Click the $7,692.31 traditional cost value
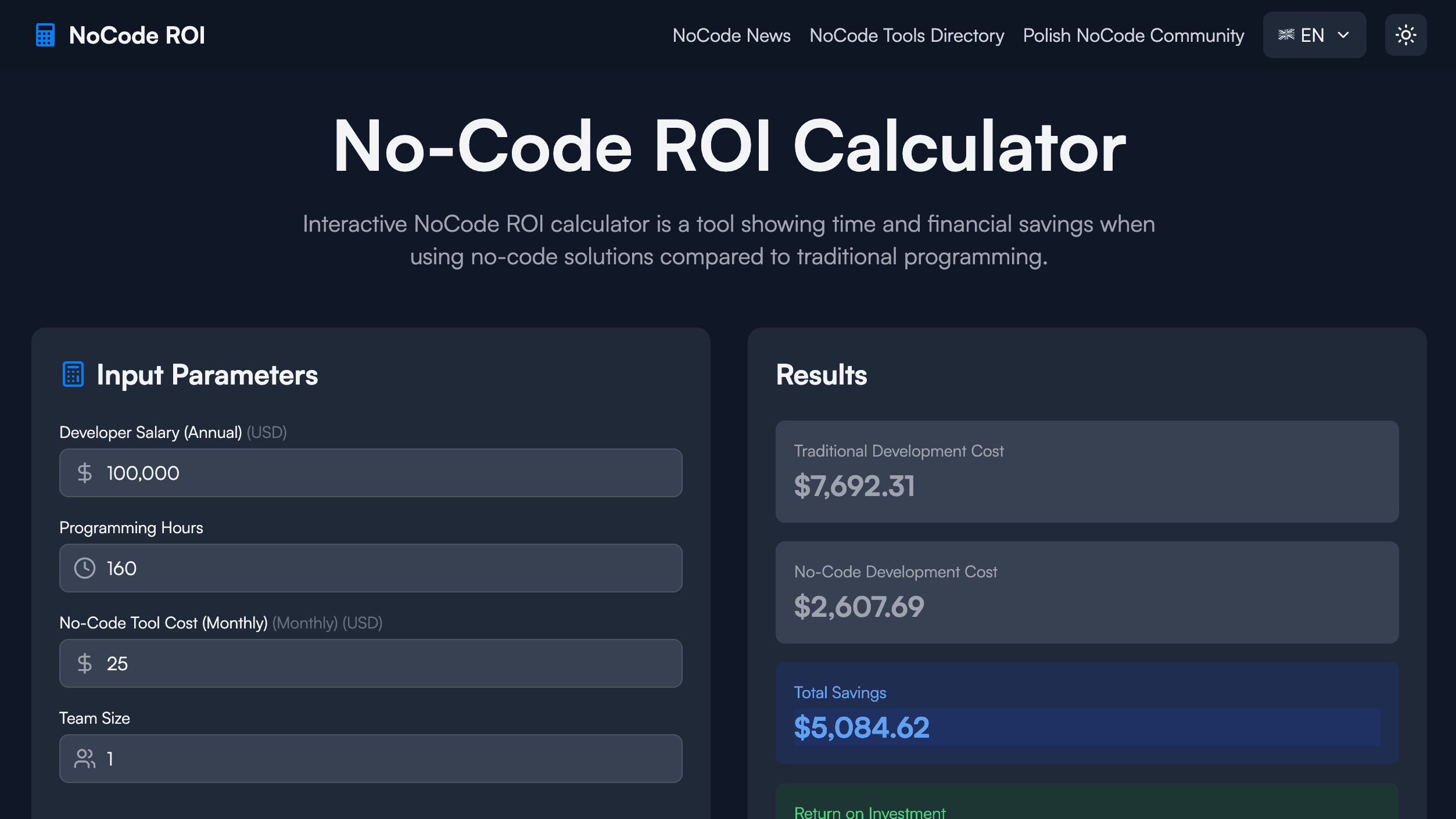Screen dimensions: 1456x819 pyautogui.click(x=854, y=486)
